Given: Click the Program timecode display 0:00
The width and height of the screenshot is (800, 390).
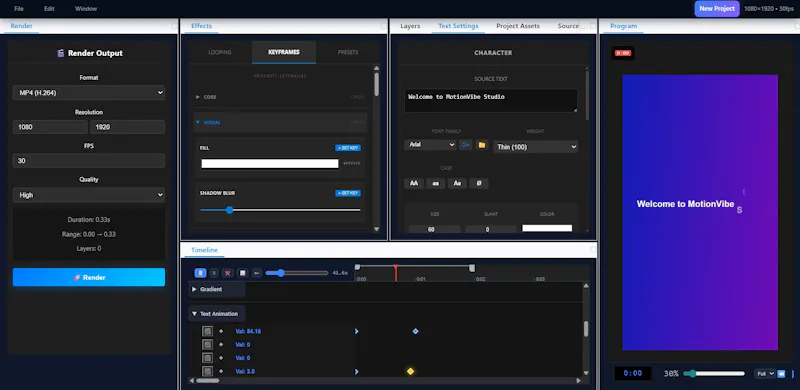Looking at the screenshot, I should [x=633, y=373].
